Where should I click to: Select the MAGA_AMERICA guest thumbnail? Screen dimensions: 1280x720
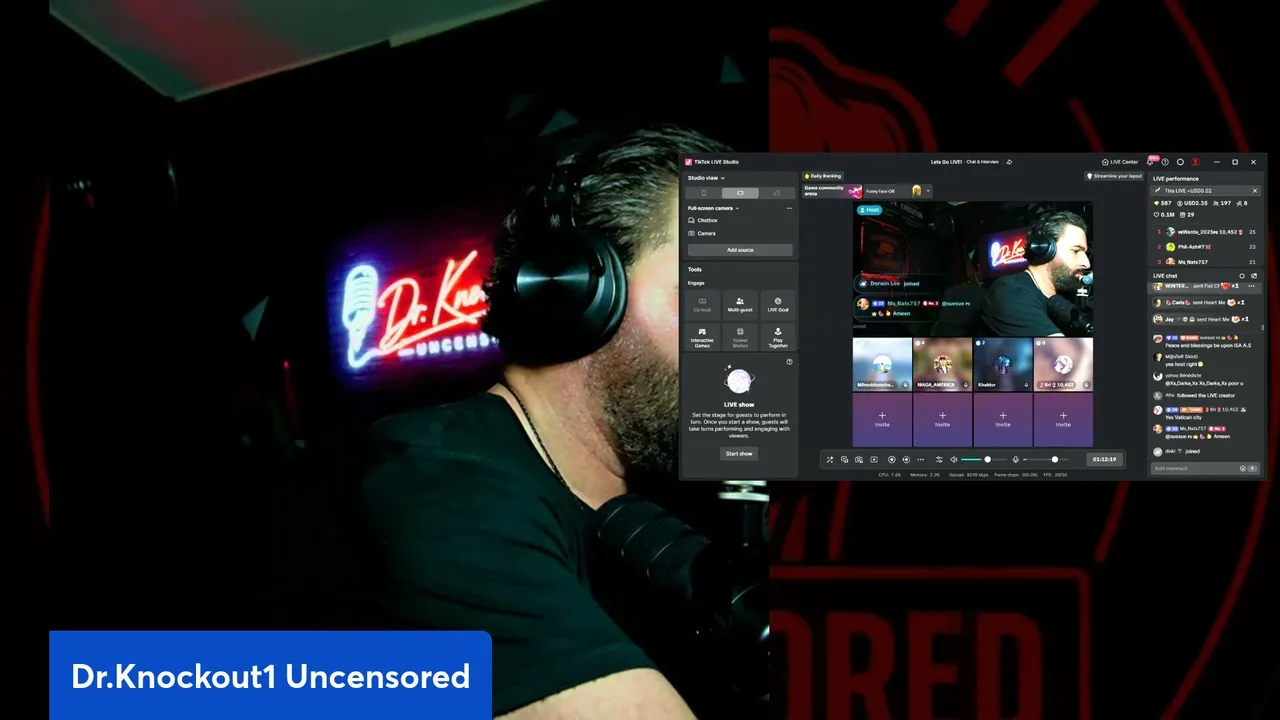[942, 364]
